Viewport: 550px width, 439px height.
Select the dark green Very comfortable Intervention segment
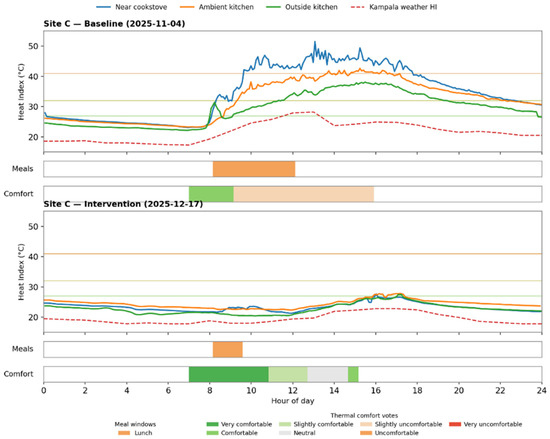(x=229, y=374)
